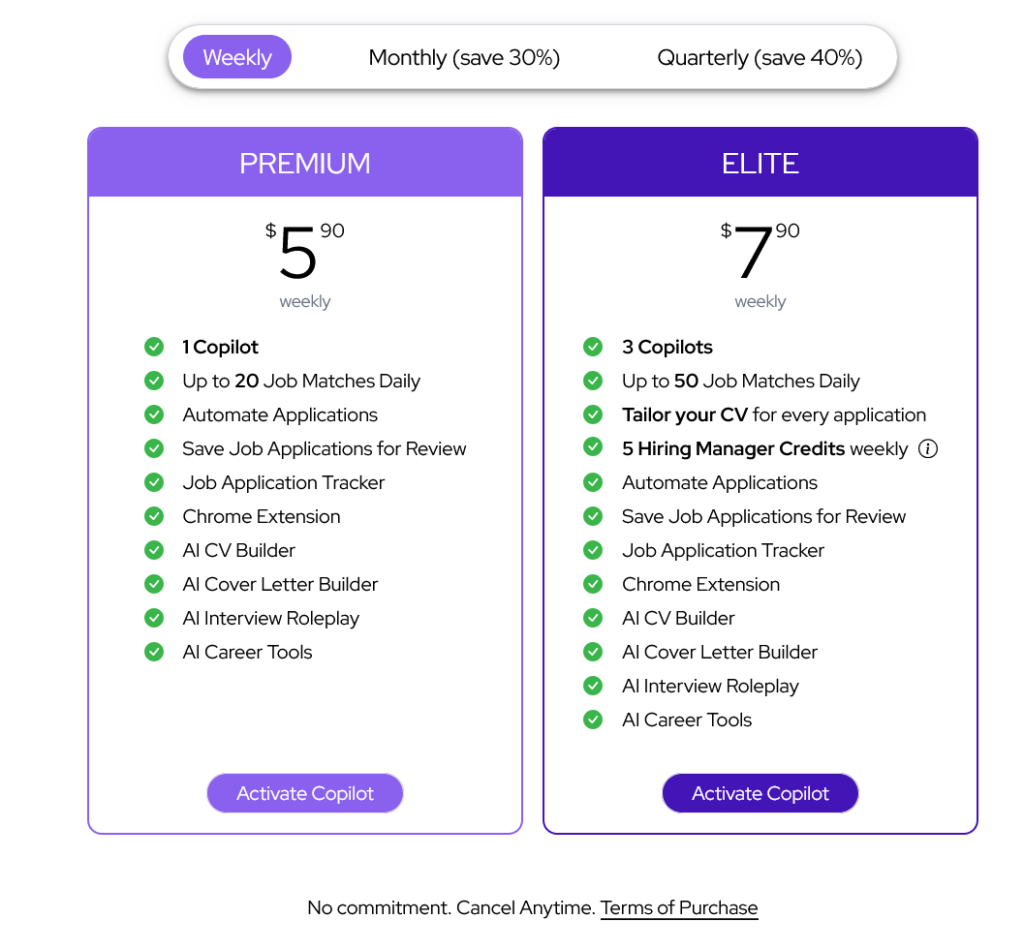Image resolution: width=1024 pixels, height=950 pixels.
Task: Click the checkmark beside 1 Copilot
Action: (x=154, y=347)
